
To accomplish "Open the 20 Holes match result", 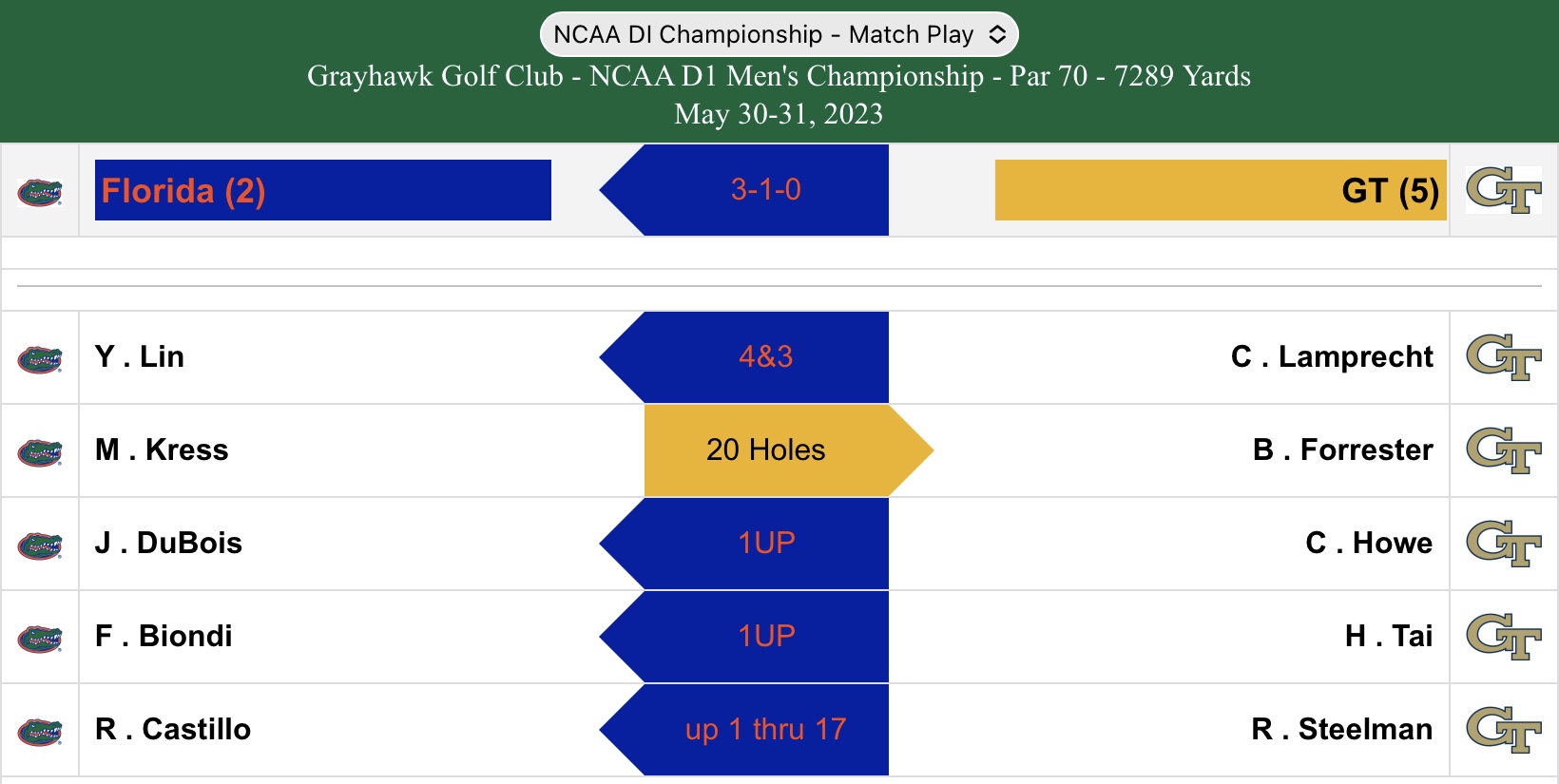I will [766, 450].
